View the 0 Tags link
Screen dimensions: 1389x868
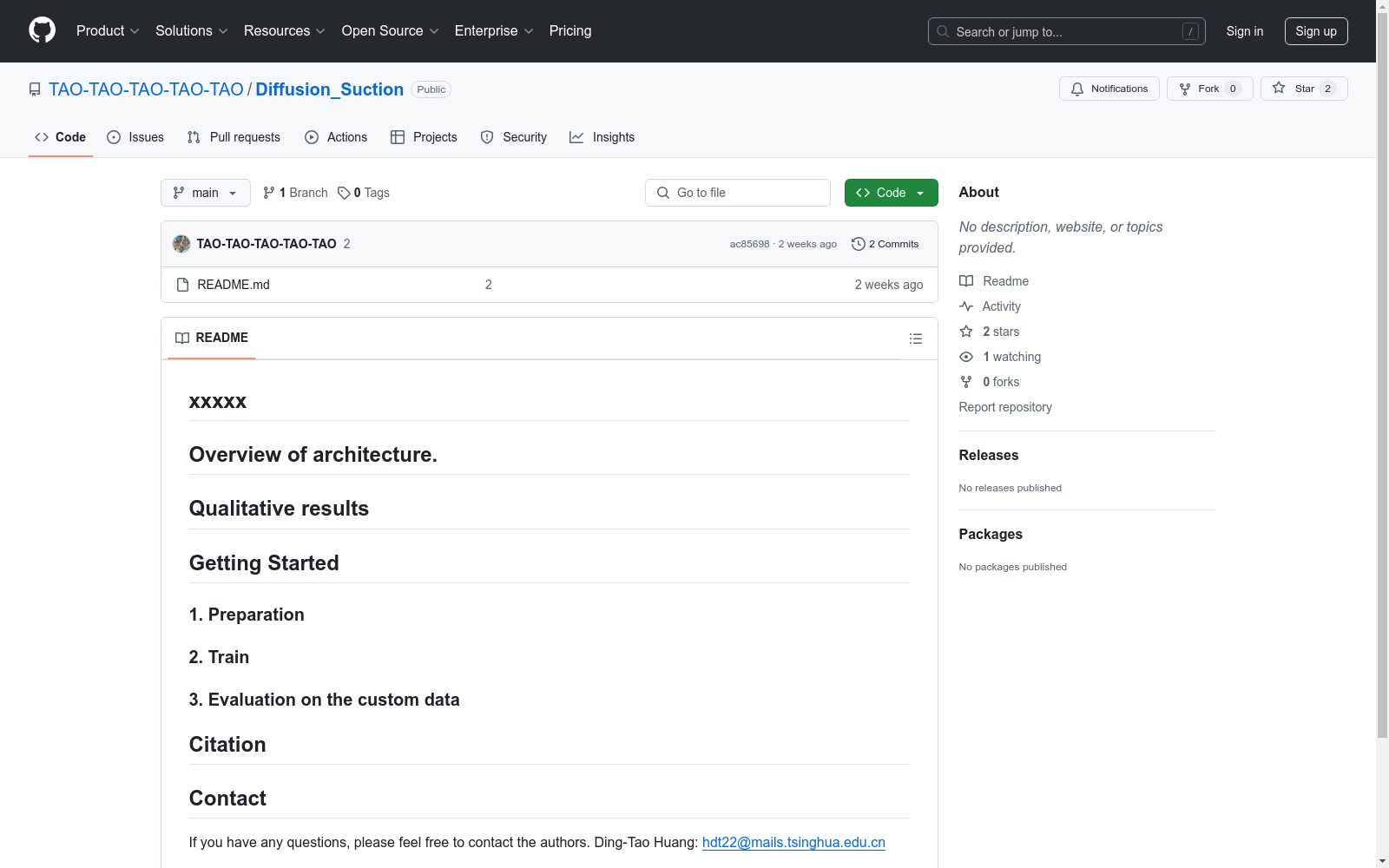coord(364,193)
